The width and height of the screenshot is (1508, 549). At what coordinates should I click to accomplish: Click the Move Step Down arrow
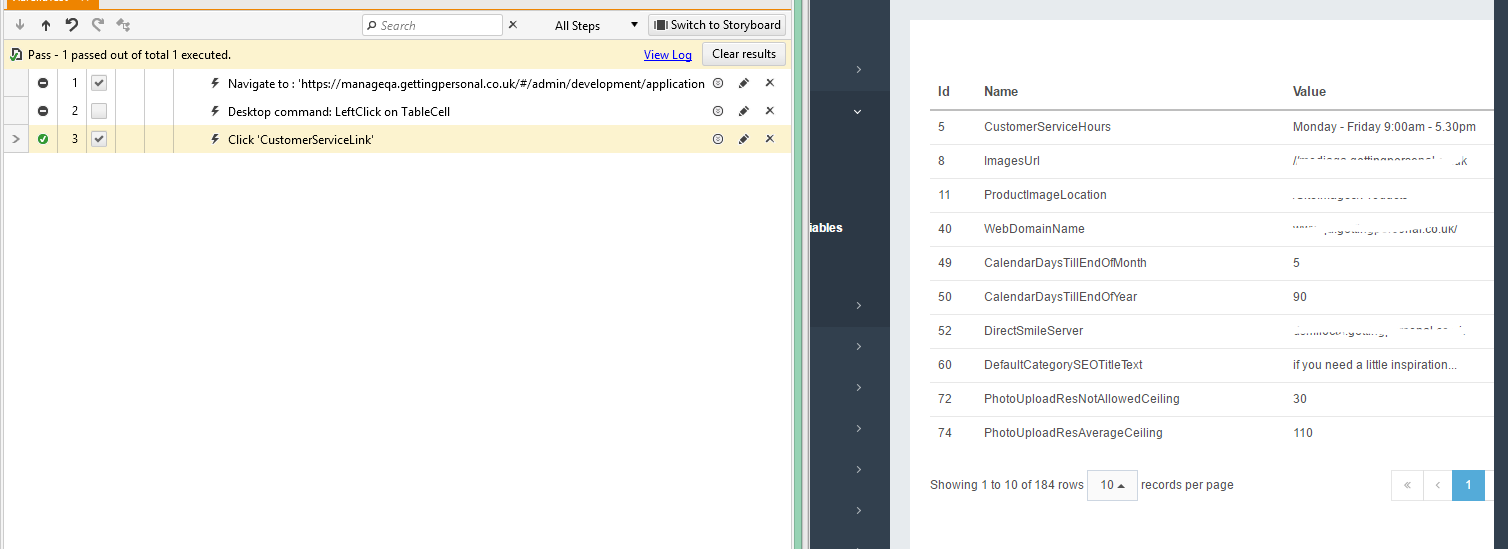tap(20, 25)
